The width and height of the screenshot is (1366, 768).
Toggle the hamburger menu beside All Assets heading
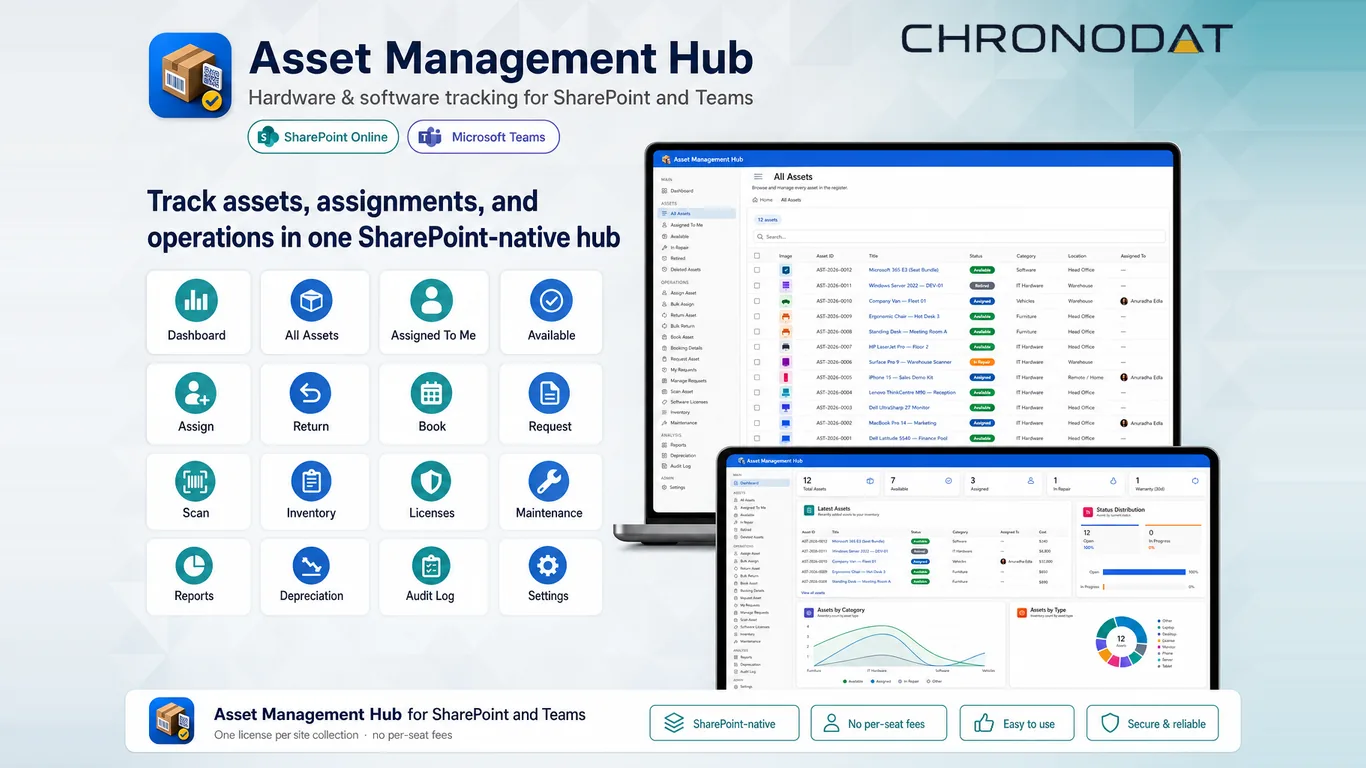coord(758,177)
